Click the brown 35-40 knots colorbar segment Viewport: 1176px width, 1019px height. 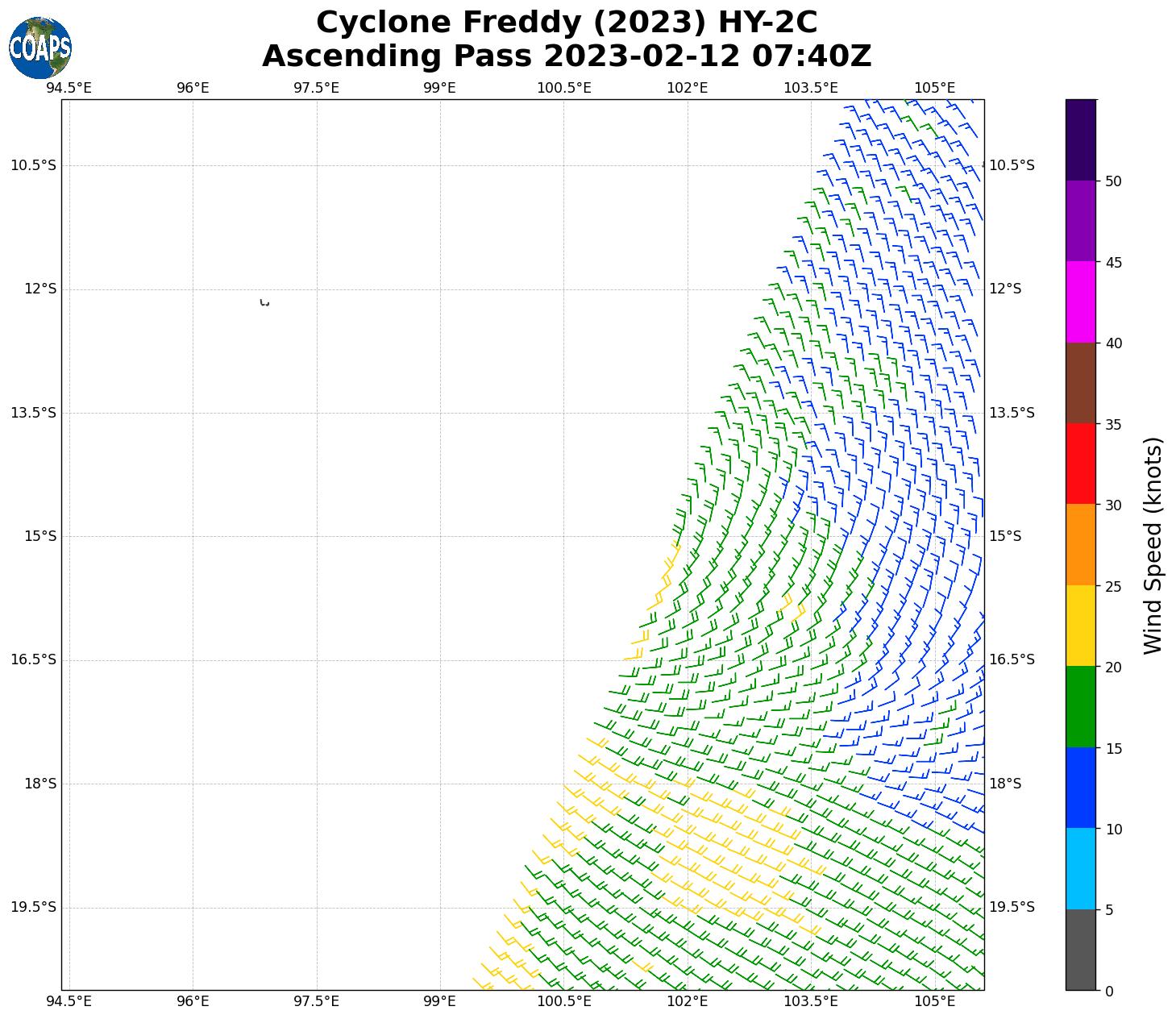tap(1080, 383)
